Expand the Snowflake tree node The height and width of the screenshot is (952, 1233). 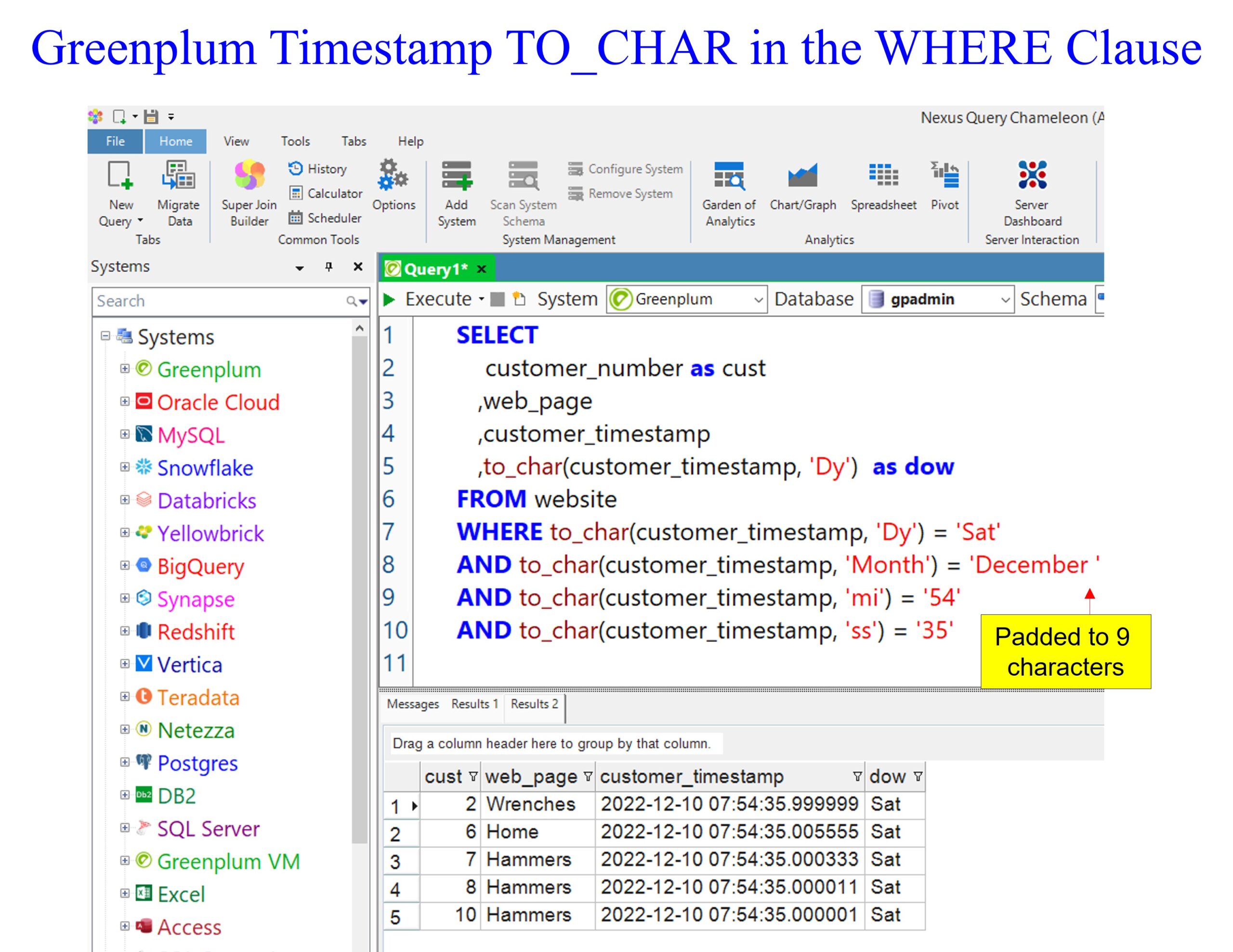tap(125, 467)
